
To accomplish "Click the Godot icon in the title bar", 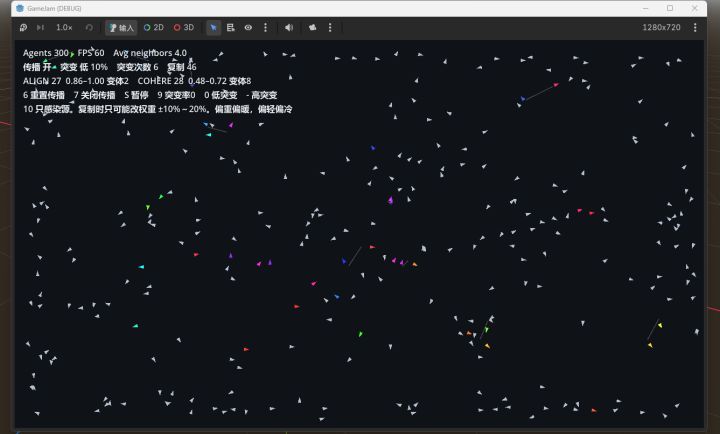I will 20,8.
